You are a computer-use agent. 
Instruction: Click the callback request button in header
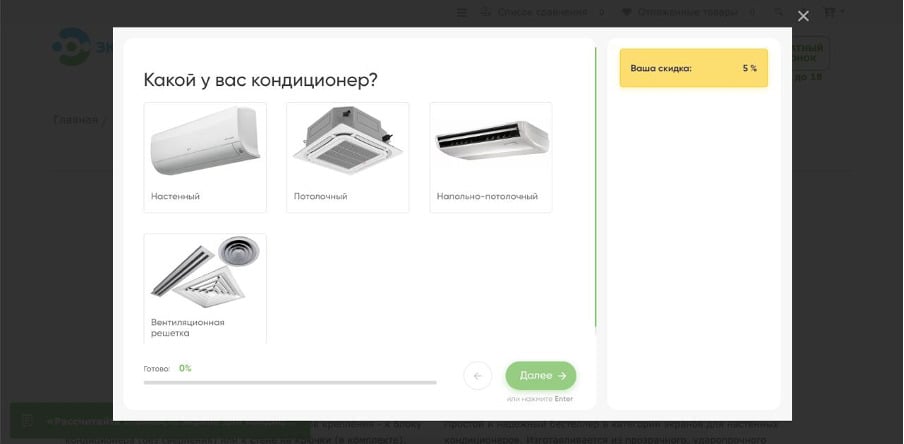pos(808,52)
